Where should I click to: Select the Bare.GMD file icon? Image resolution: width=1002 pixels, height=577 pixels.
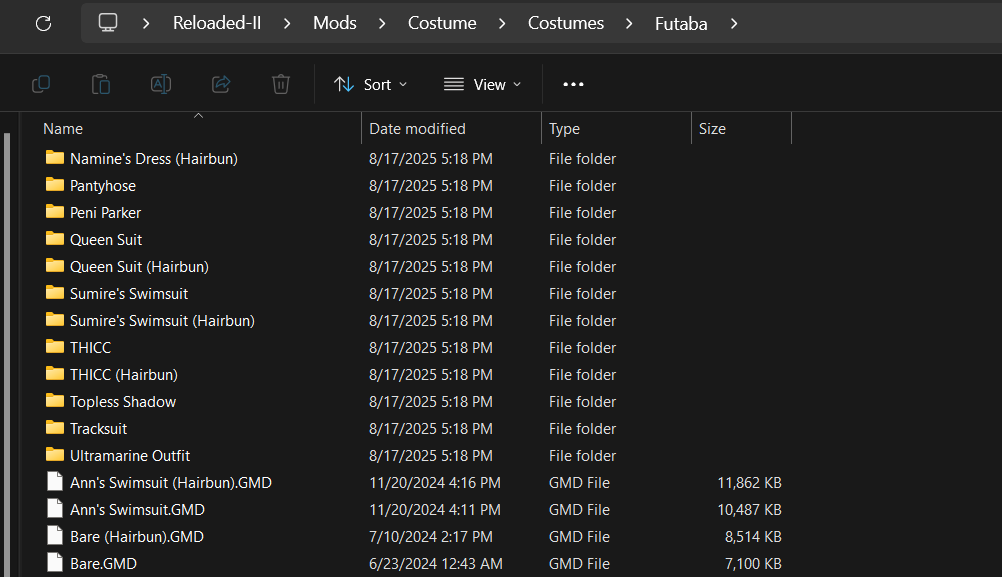click(55, 562)
